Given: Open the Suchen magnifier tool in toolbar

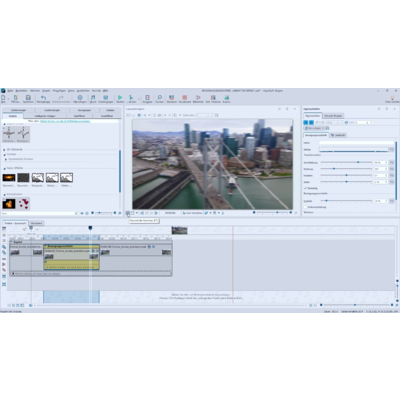Looking at the screenshot, I should point(160,98).
